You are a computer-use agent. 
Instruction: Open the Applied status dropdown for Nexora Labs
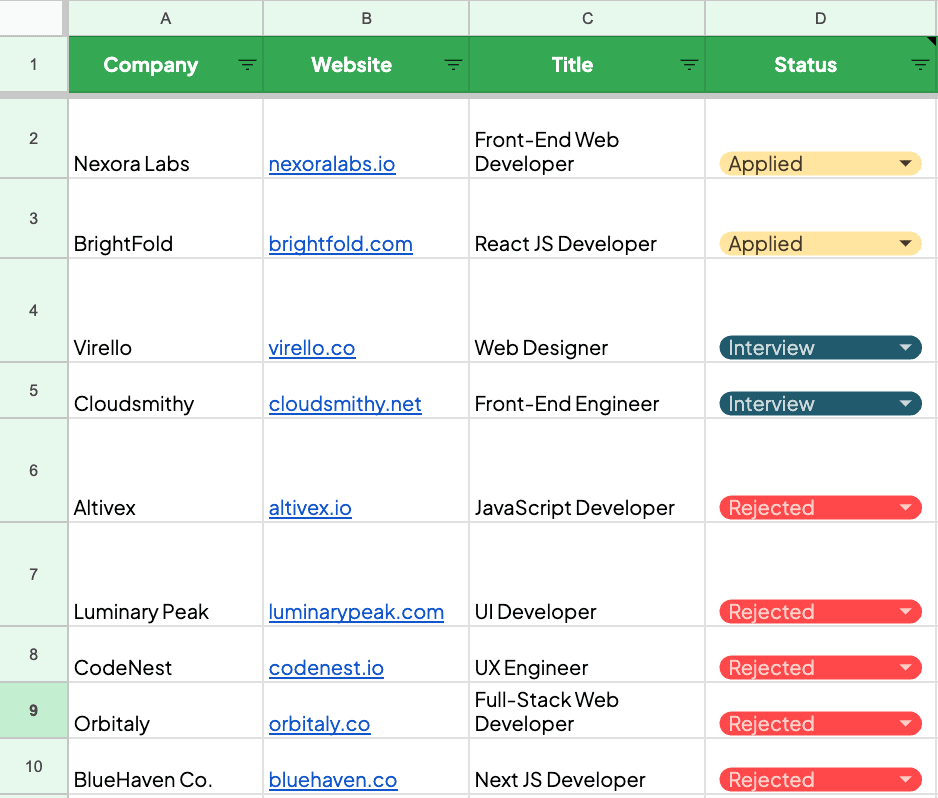[905, 163]
